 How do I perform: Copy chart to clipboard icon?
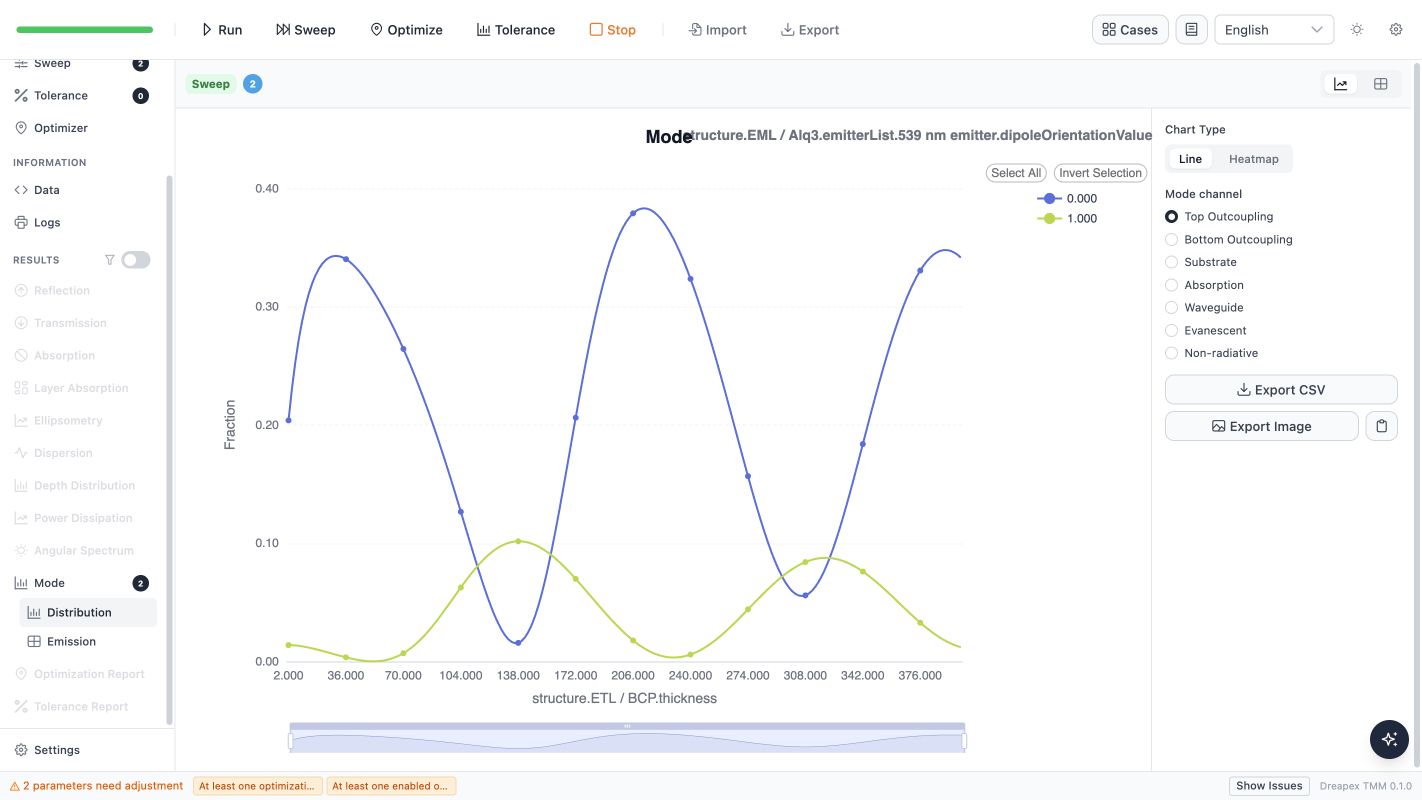point(1381,426)
